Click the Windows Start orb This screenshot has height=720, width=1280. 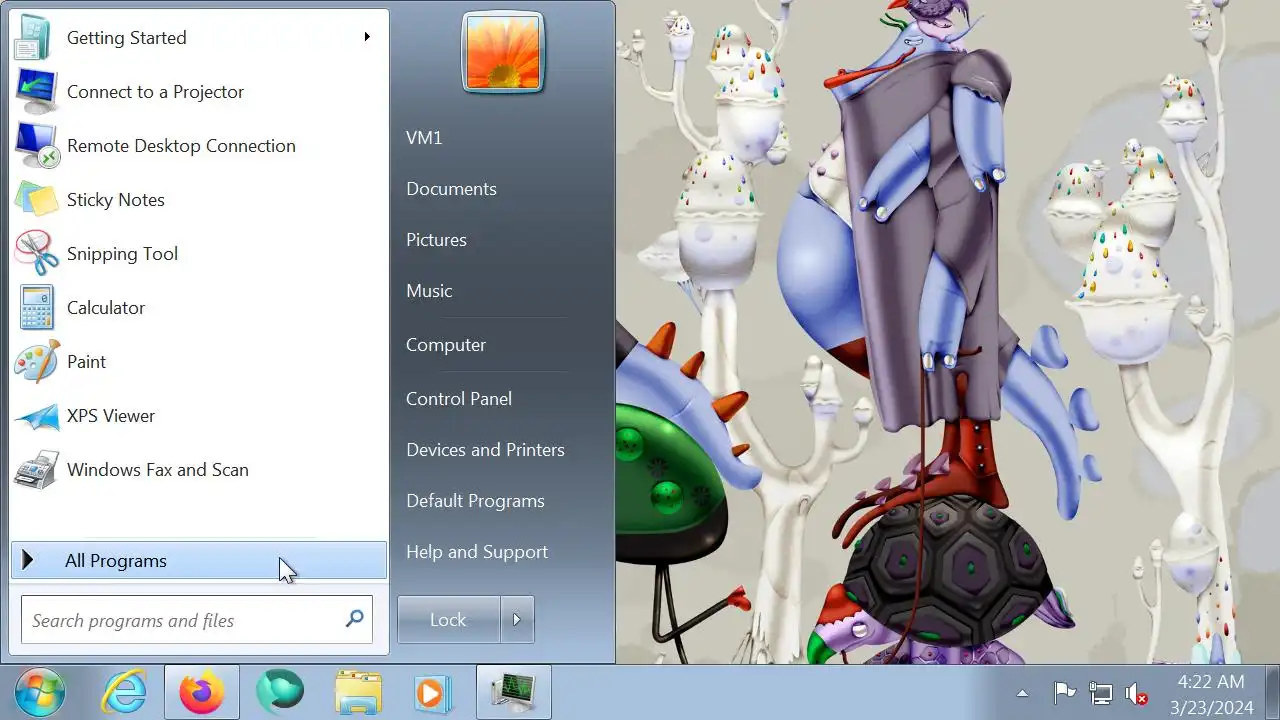tap(40, 692)
